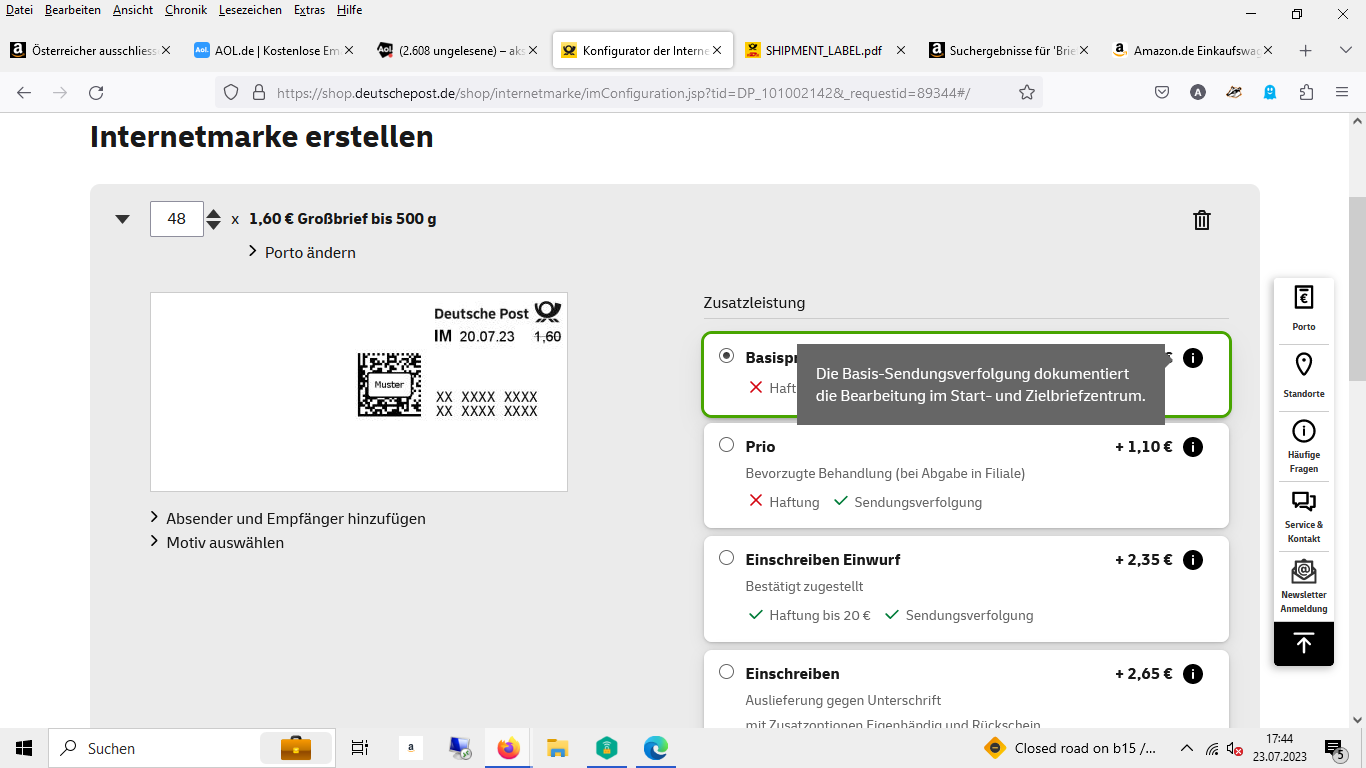Open Task View on the taskbar

(360, 748)
